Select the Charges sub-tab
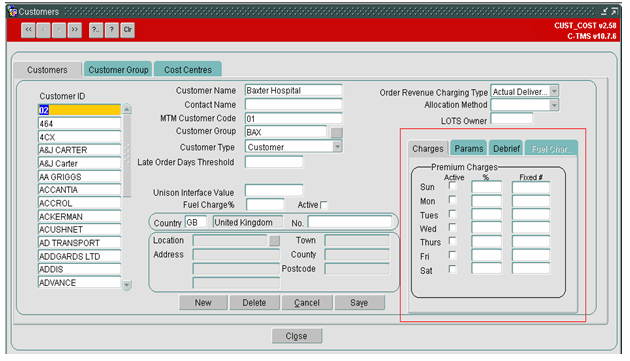The height and width of the screenshot is (361, 630). (x=428, y=148)
